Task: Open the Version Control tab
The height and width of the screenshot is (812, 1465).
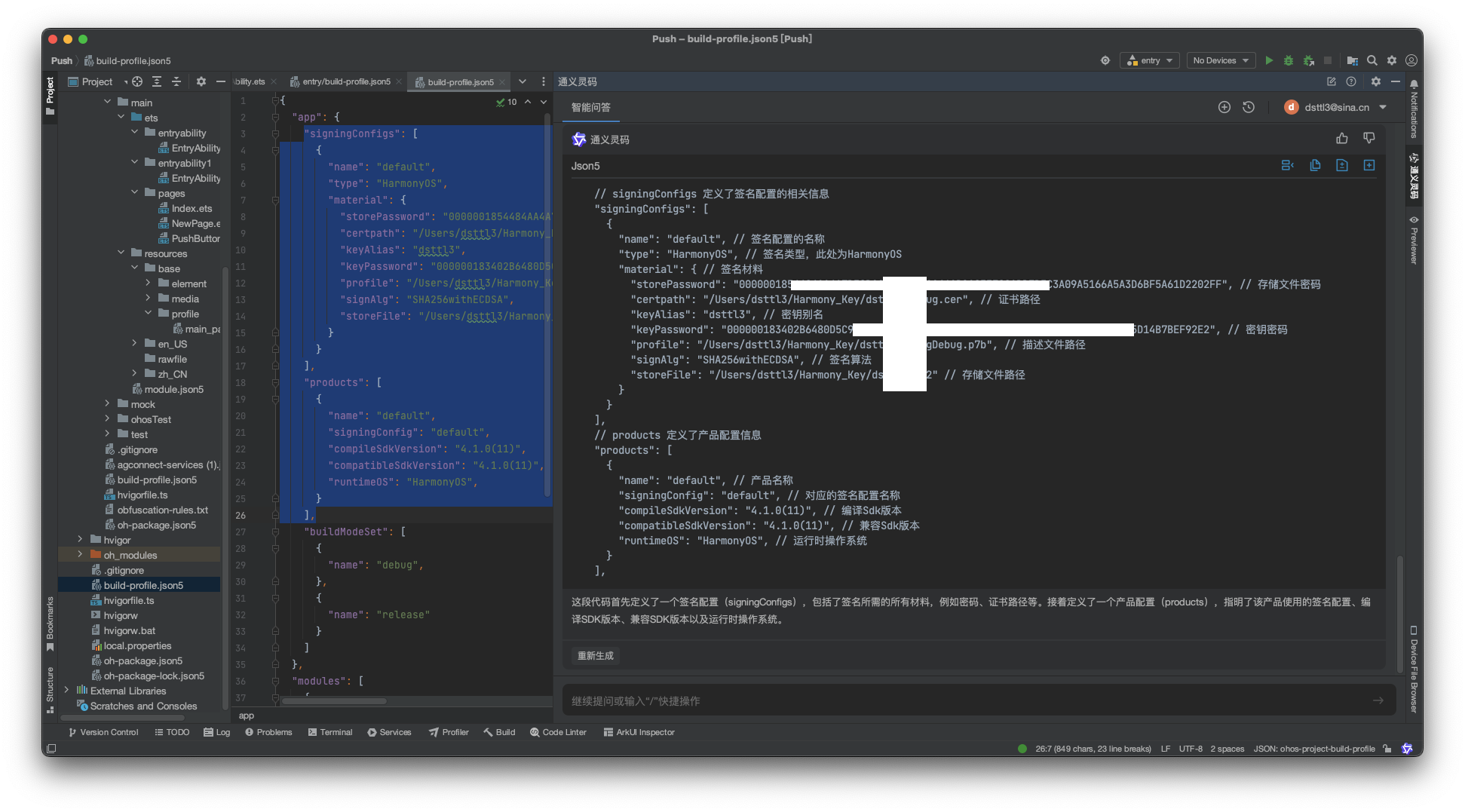Action: [x=103, y=732]
